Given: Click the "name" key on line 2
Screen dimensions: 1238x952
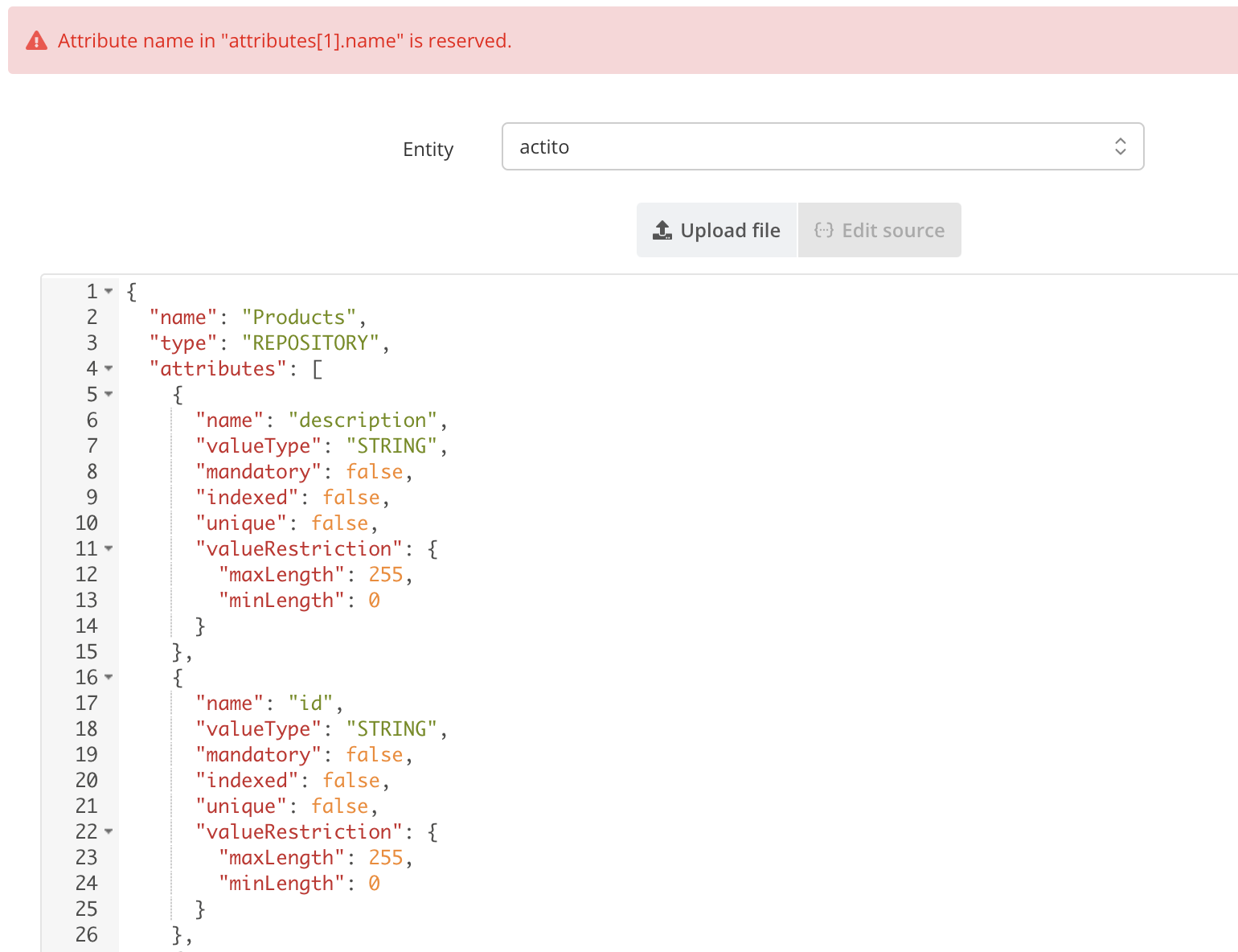Looking at the screenshot, I should point(183,318).
